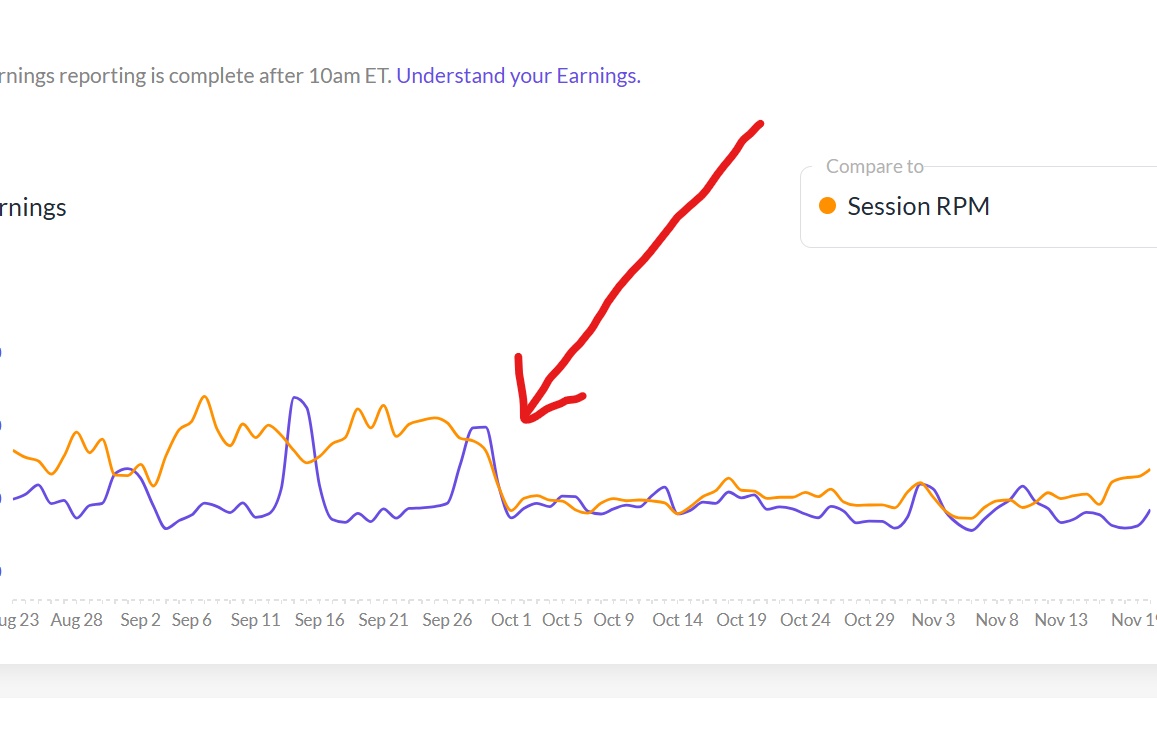The width and height of the screenshot is (1157, 748).
Task: Select the Sep 16 date label
Action: click(x=320, y=620)
